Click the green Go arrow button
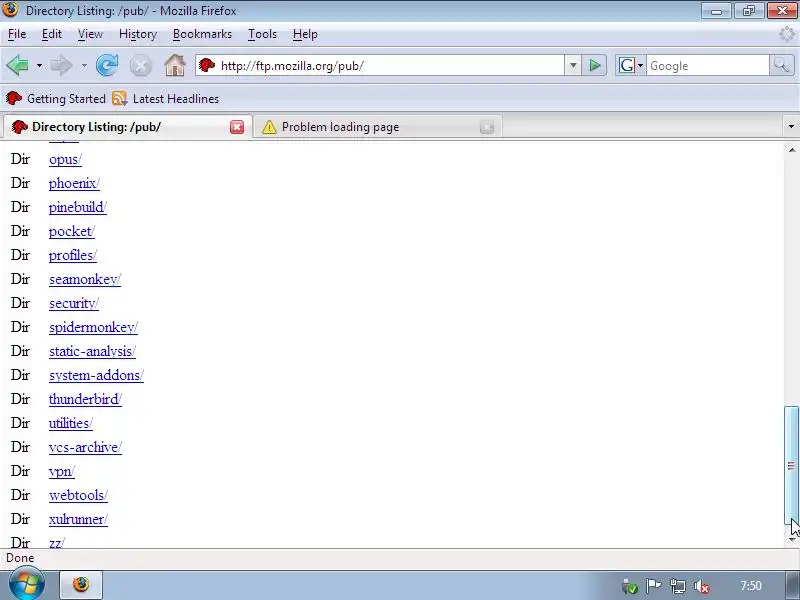Image resolution: width=800 pixels, height=600 pixels. tap(594, 65)
